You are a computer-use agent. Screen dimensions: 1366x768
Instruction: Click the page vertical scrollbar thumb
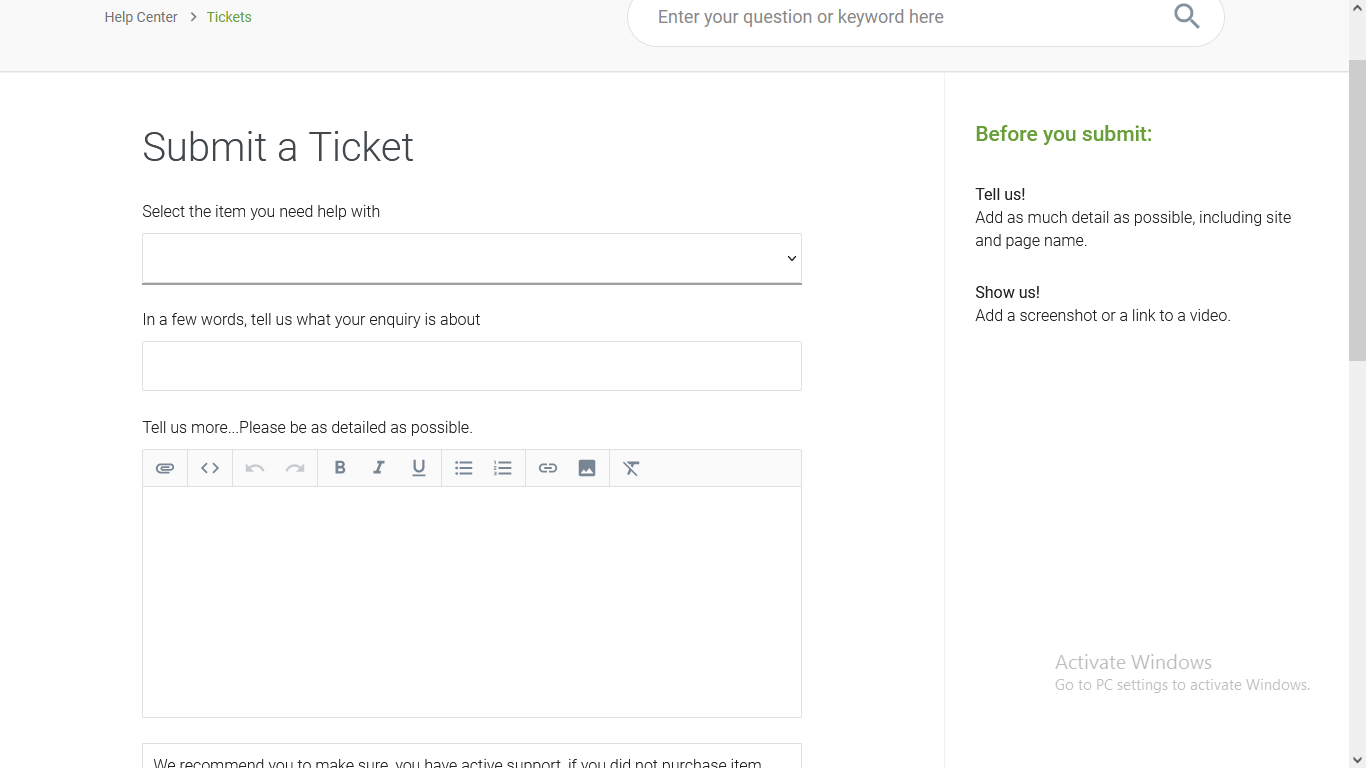click(x=1357, y=210)
